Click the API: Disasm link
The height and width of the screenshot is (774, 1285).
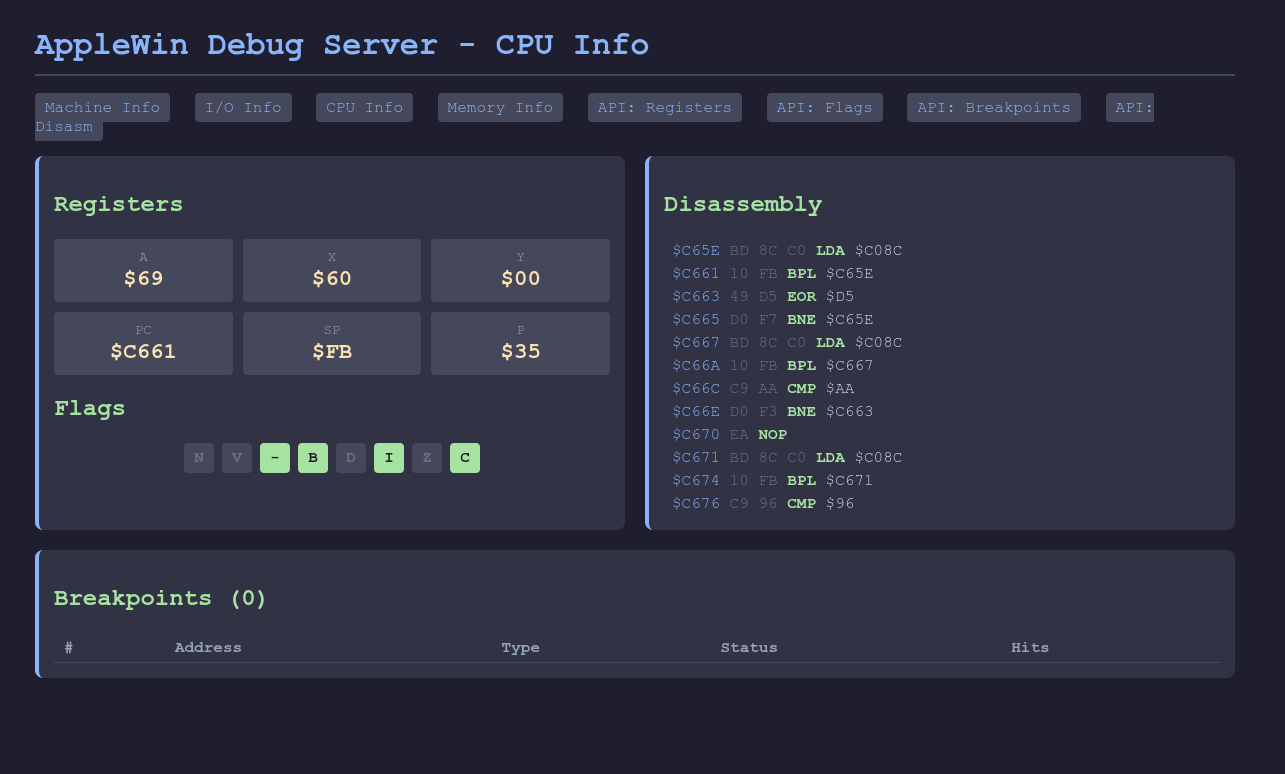pyautogui.click(x=68, y=128)
